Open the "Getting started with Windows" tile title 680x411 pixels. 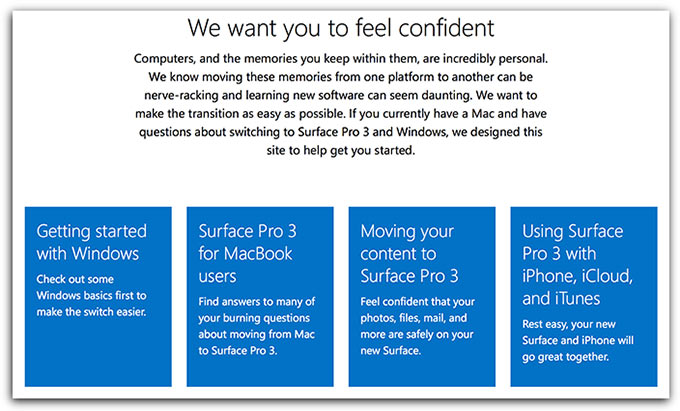point(92,242)
